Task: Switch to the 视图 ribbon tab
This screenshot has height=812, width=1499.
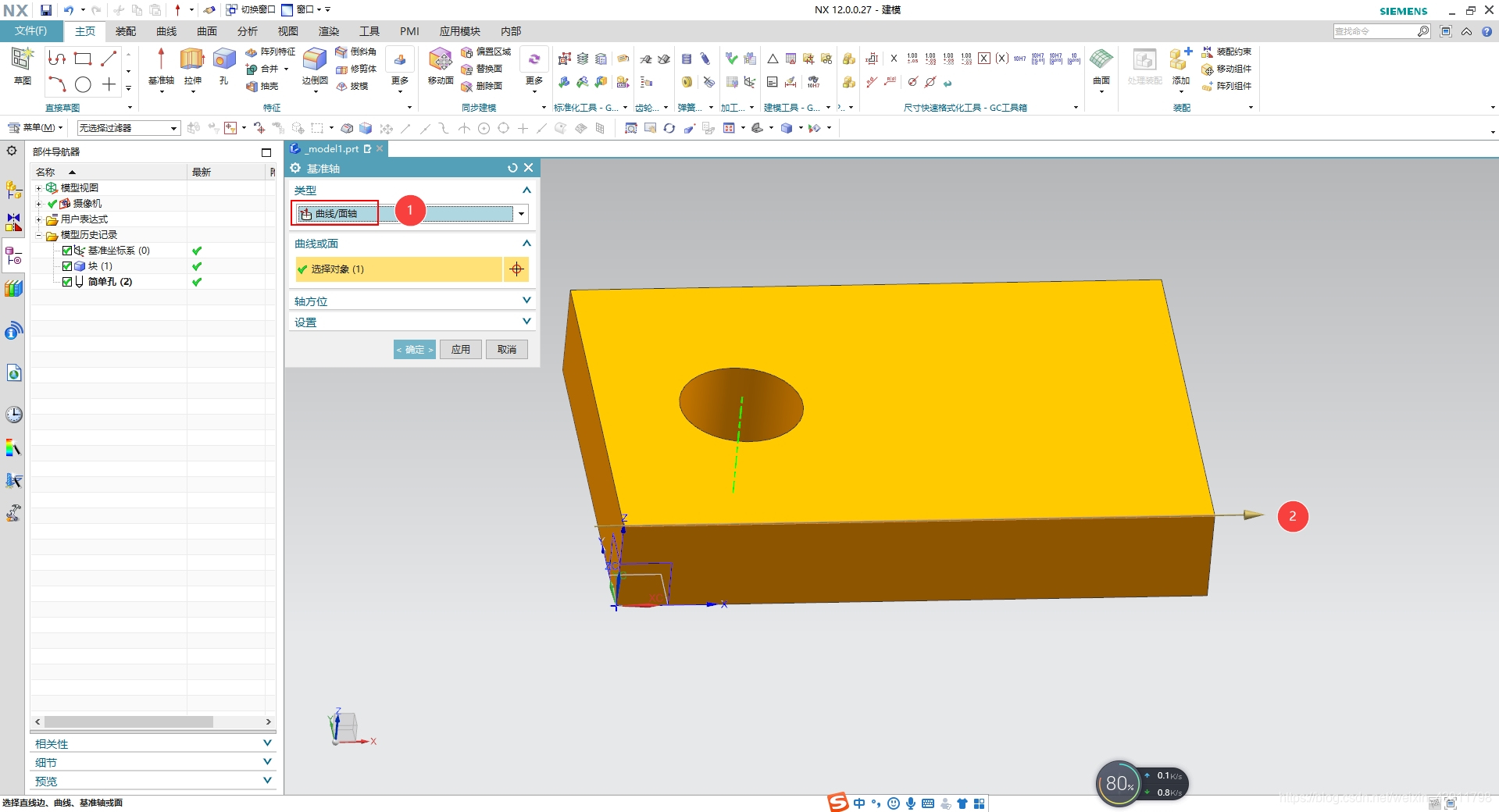Action: pyautogui.click(x=288, y=31)
